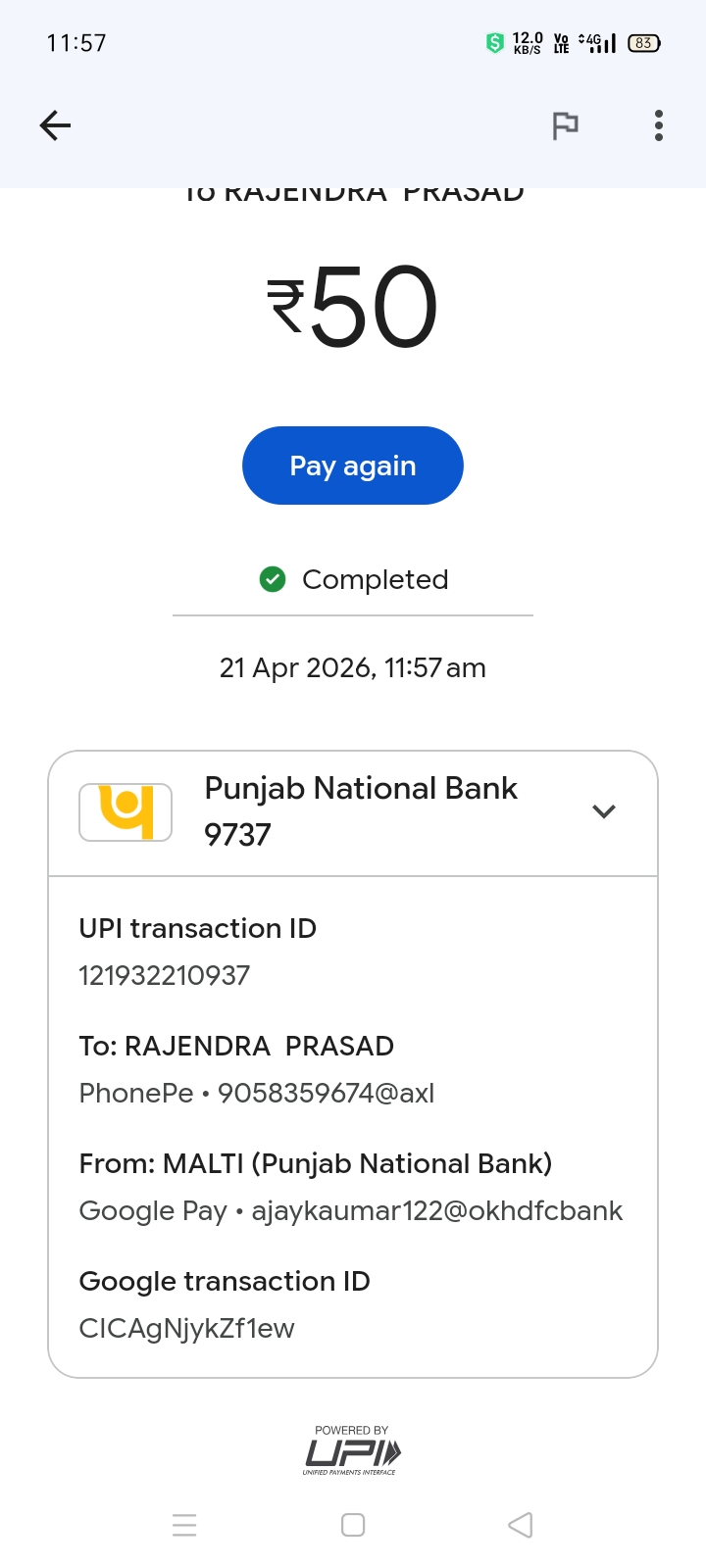Tap the transaction date and time text
Image resolution: width=706 pixels, height=1568 pixels.
coord(353,667)
